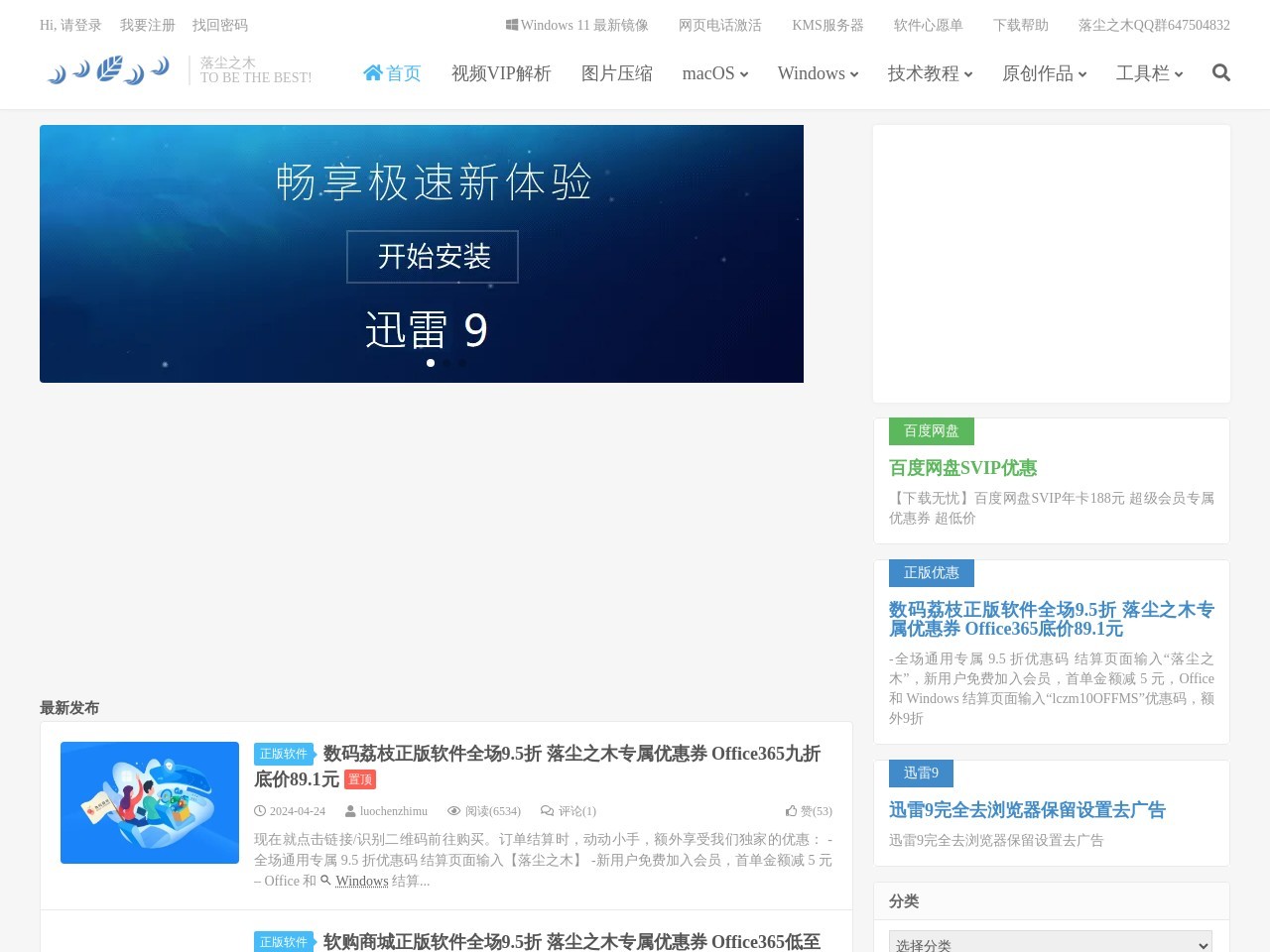Image resolution: width=1270 pixels, height=952 pixels.
Task: Open 下载帮助 link
Action: point(1021,25)
